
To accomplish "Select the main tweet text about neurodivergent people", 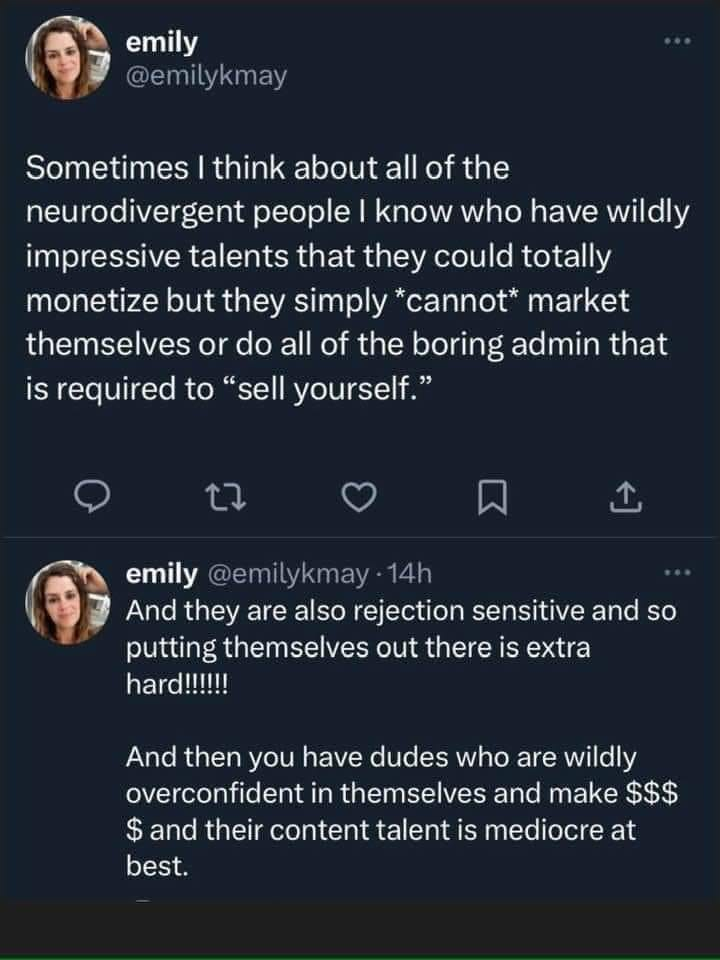I will pos(358,278).
